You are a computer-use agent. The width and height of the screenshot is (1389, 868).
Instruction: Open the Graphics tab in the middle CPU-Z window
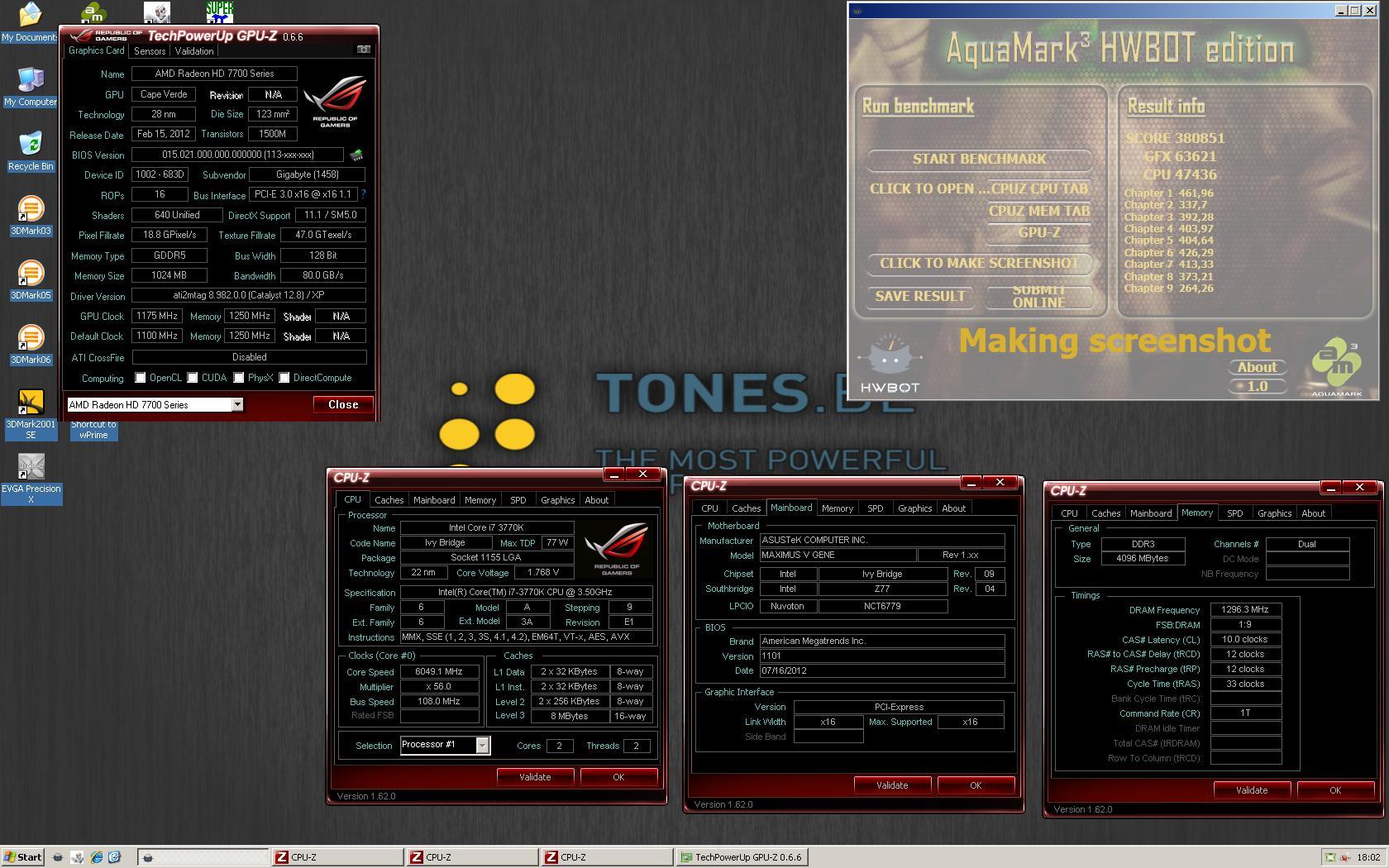[914, 508]
